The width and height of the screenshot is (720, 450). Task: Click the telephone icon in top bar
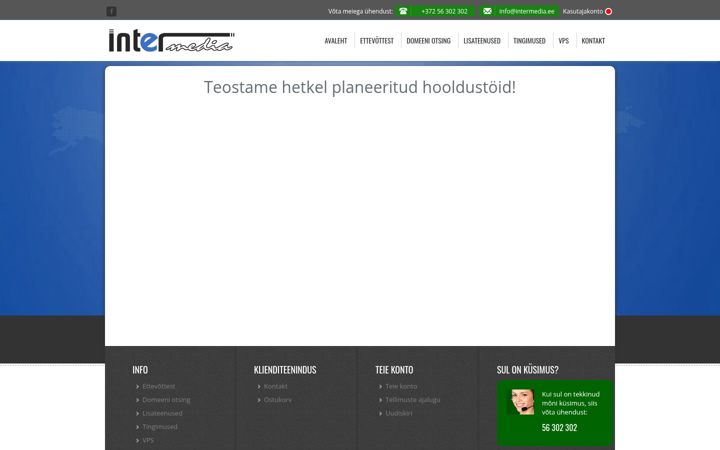point(403,11)
